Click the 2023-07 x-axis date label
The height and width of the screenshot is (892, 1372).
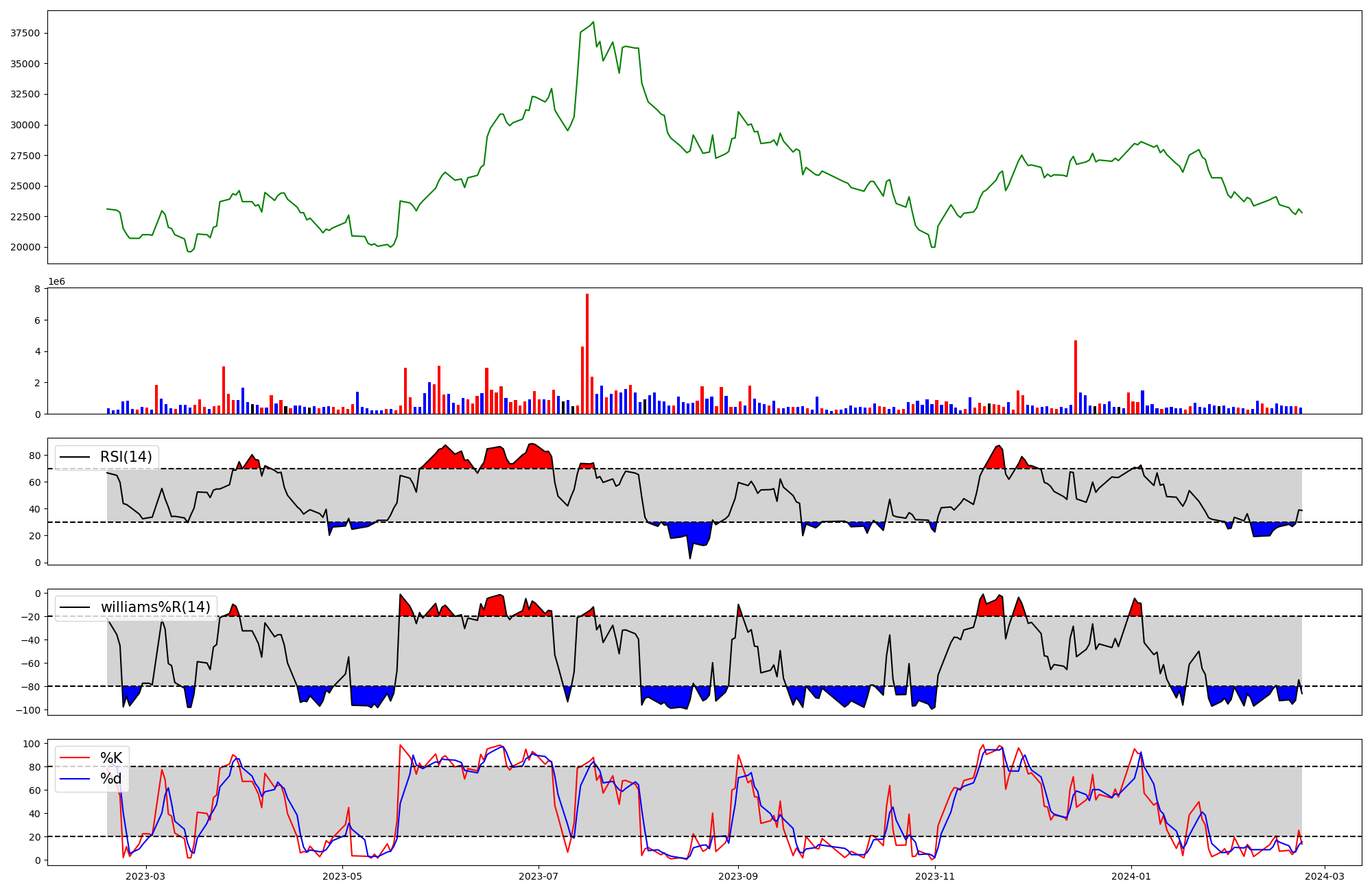pyautogui.click(x=539, y=876)
